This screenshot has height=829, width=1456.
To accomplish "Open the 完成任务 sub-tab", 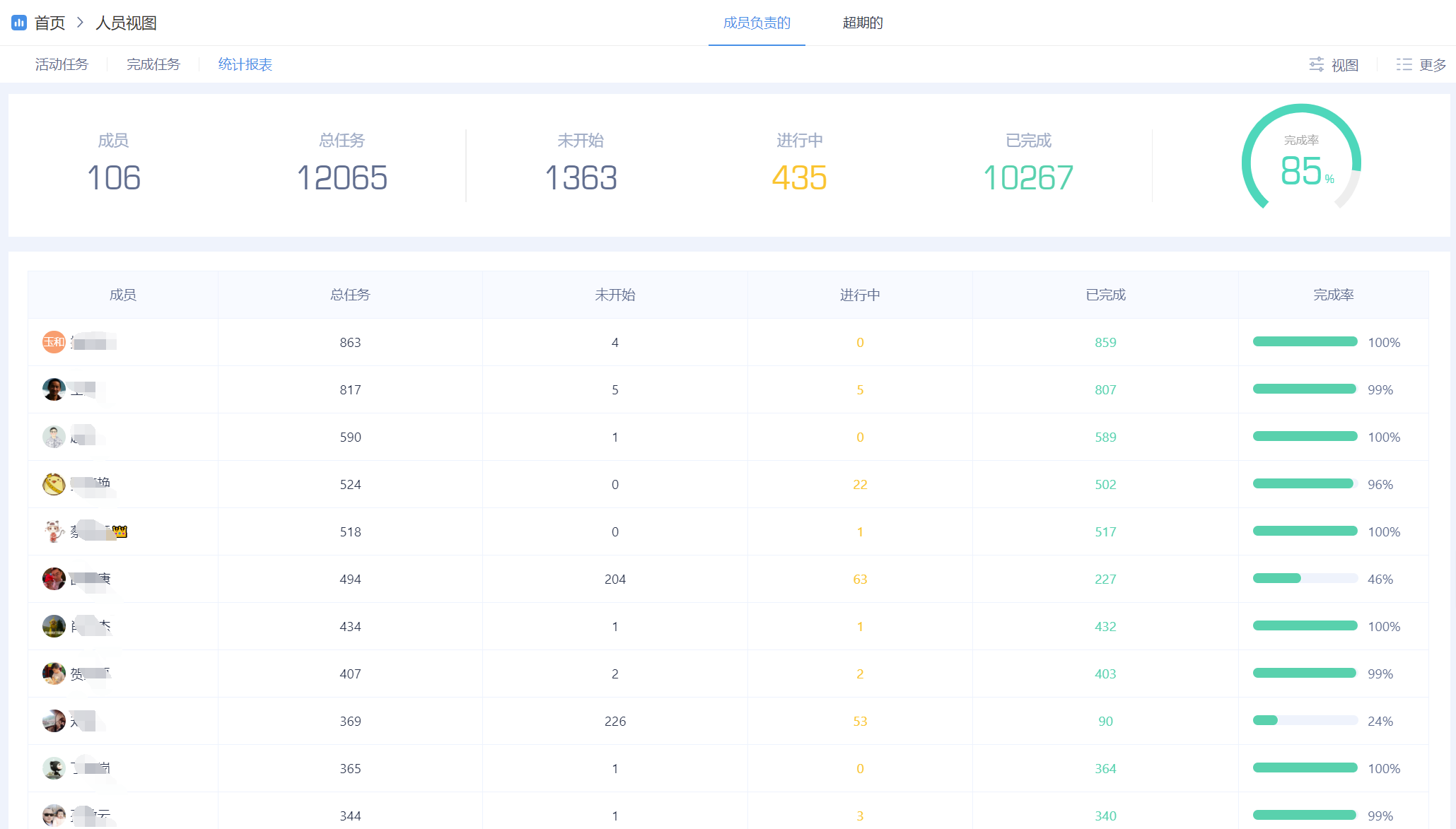I will (153, 64).
